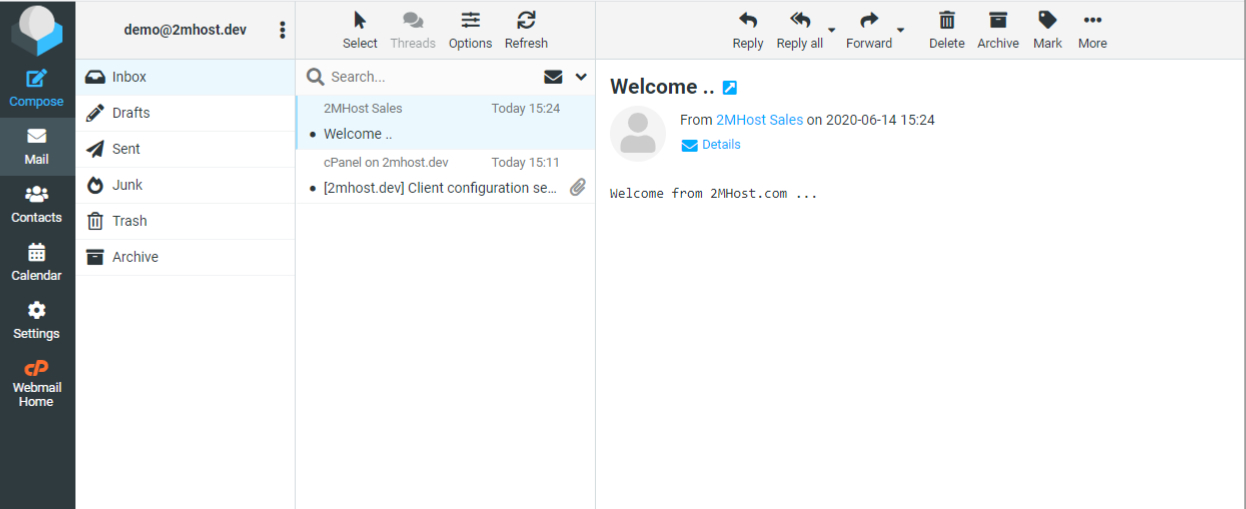Click the 2MHost Sales sender link

(x=759, y=120)
